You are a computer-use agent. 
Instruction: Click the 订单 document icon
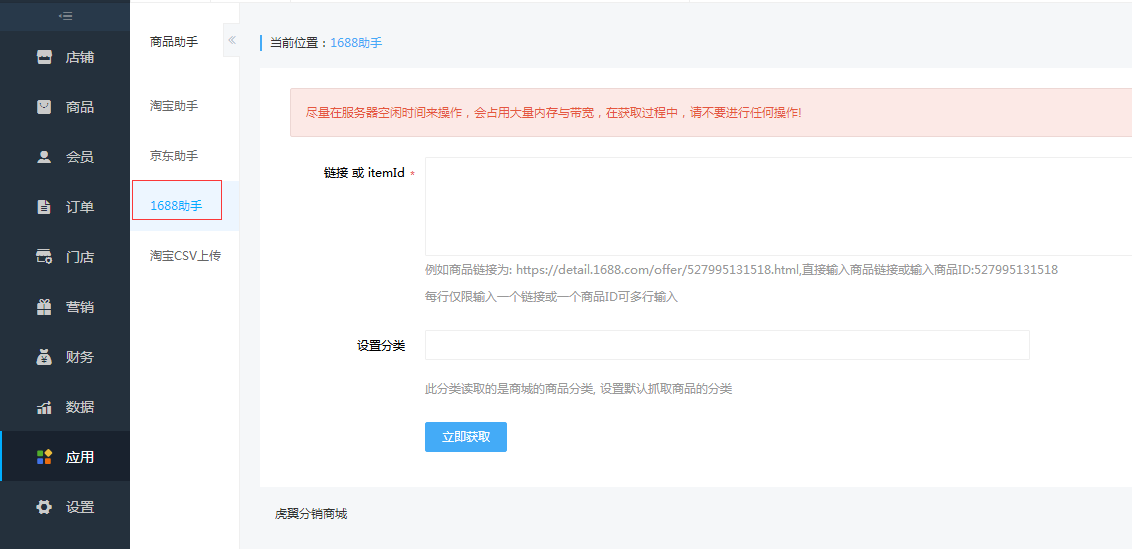tap(44, 207)
